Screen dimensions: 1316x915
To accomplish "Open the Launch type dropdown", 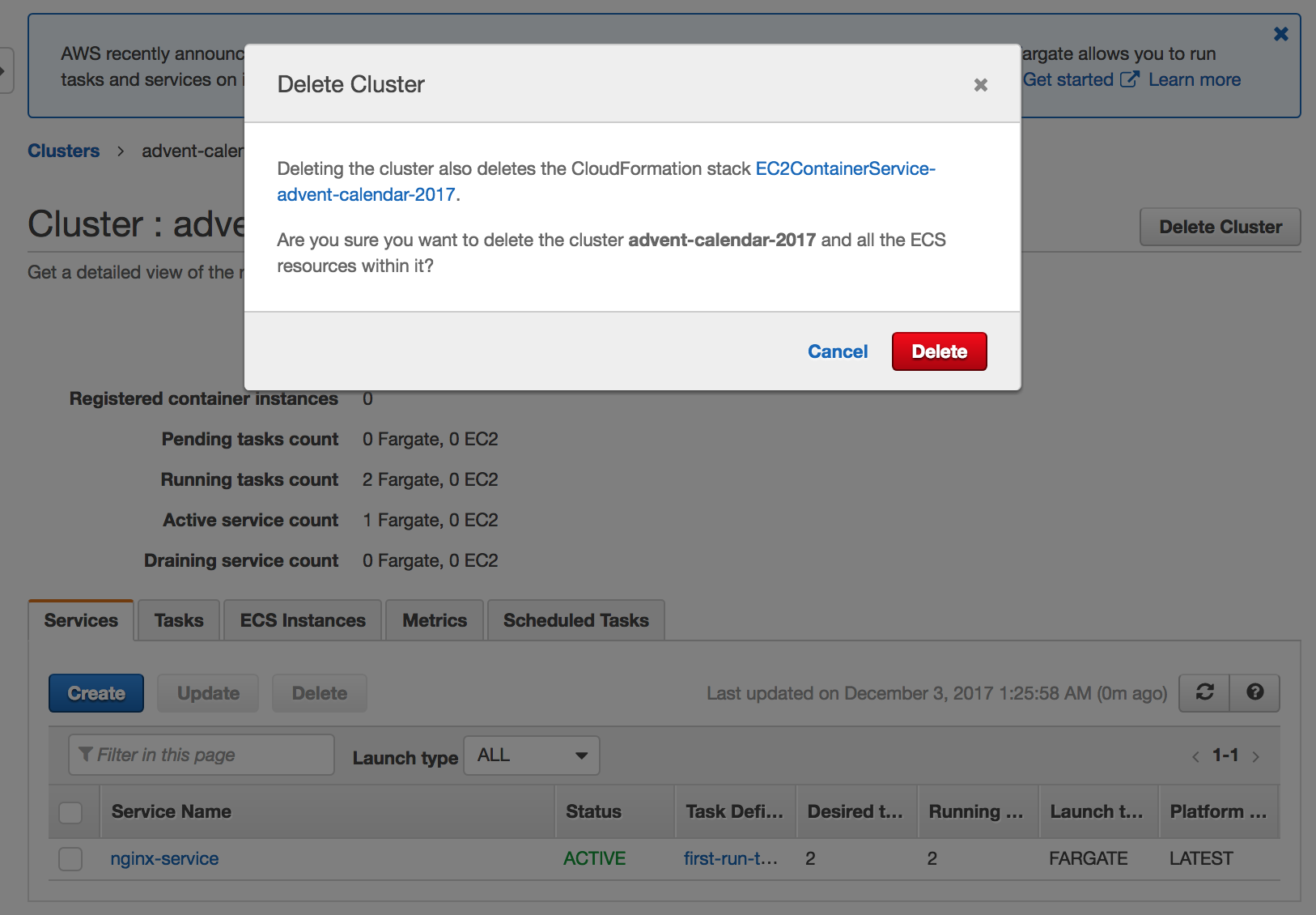I will pyautogui.click(x=532, y=755).
